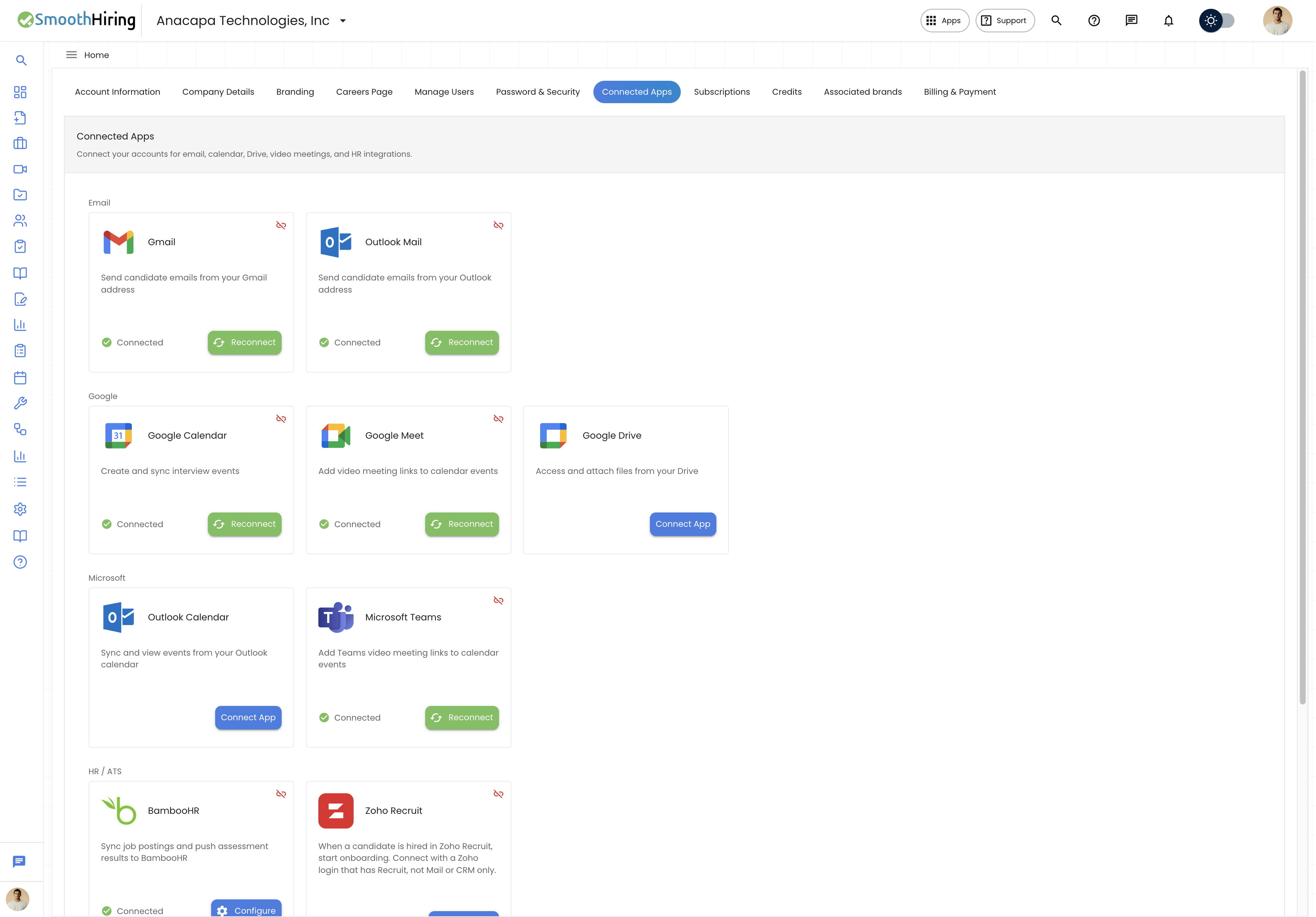Open the sidebar briefcase jobs icon
Screen dimensions: 1316x917
(20, 143)
